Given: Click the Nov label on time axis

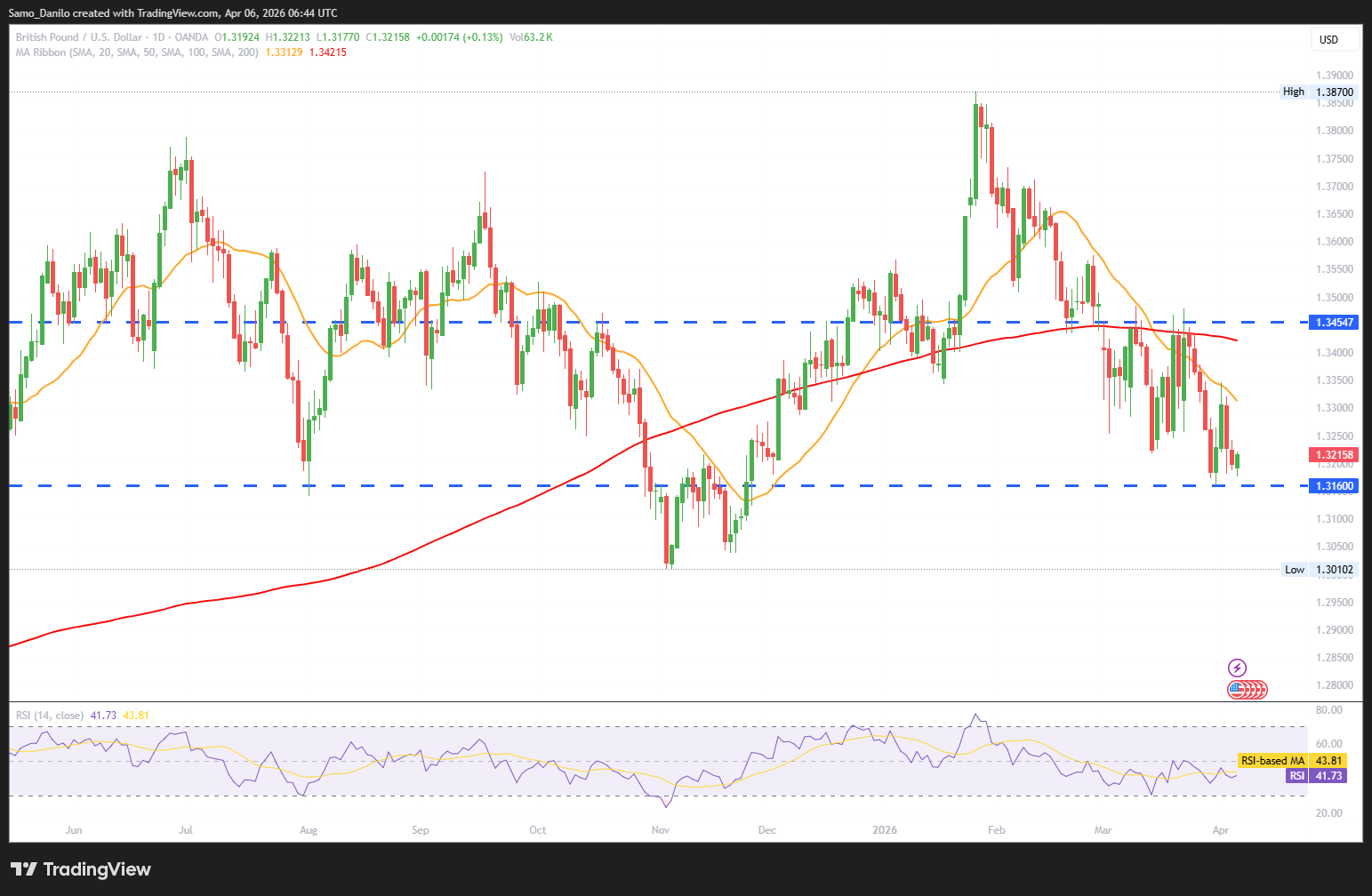Looking at the screenshot, I should click(x=660, y=830).
